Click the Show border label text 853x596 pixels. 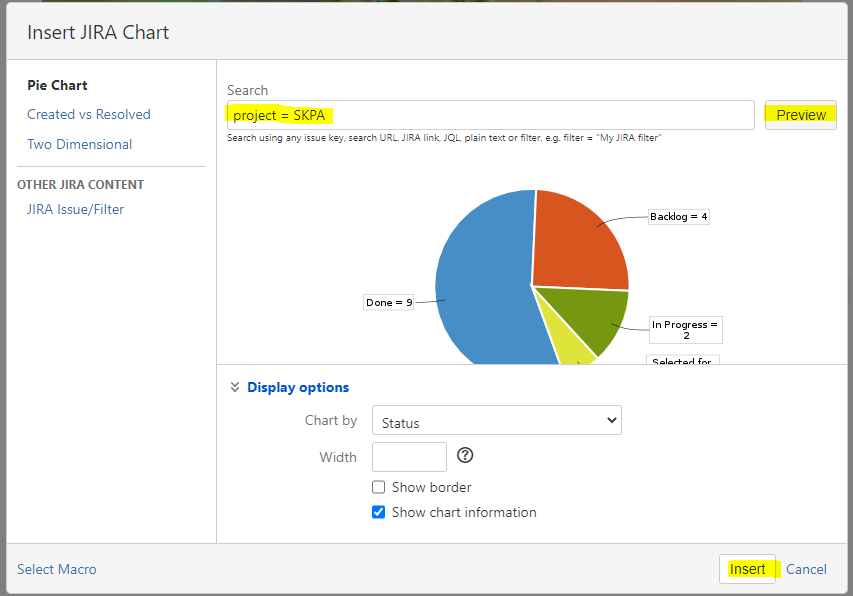[x=431, y=487]
